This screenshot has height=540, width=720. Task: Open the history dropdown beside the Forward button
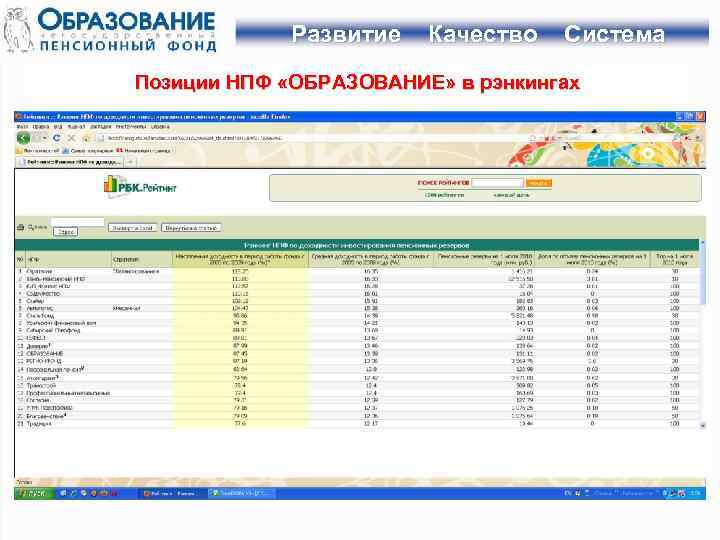pos(45,138)
